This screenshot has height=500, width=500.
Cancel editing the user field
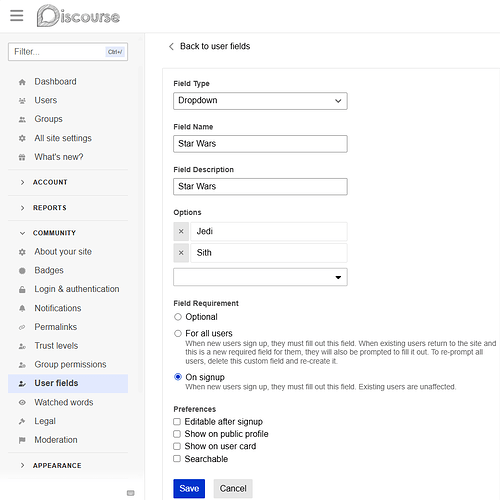coord(233,488)
